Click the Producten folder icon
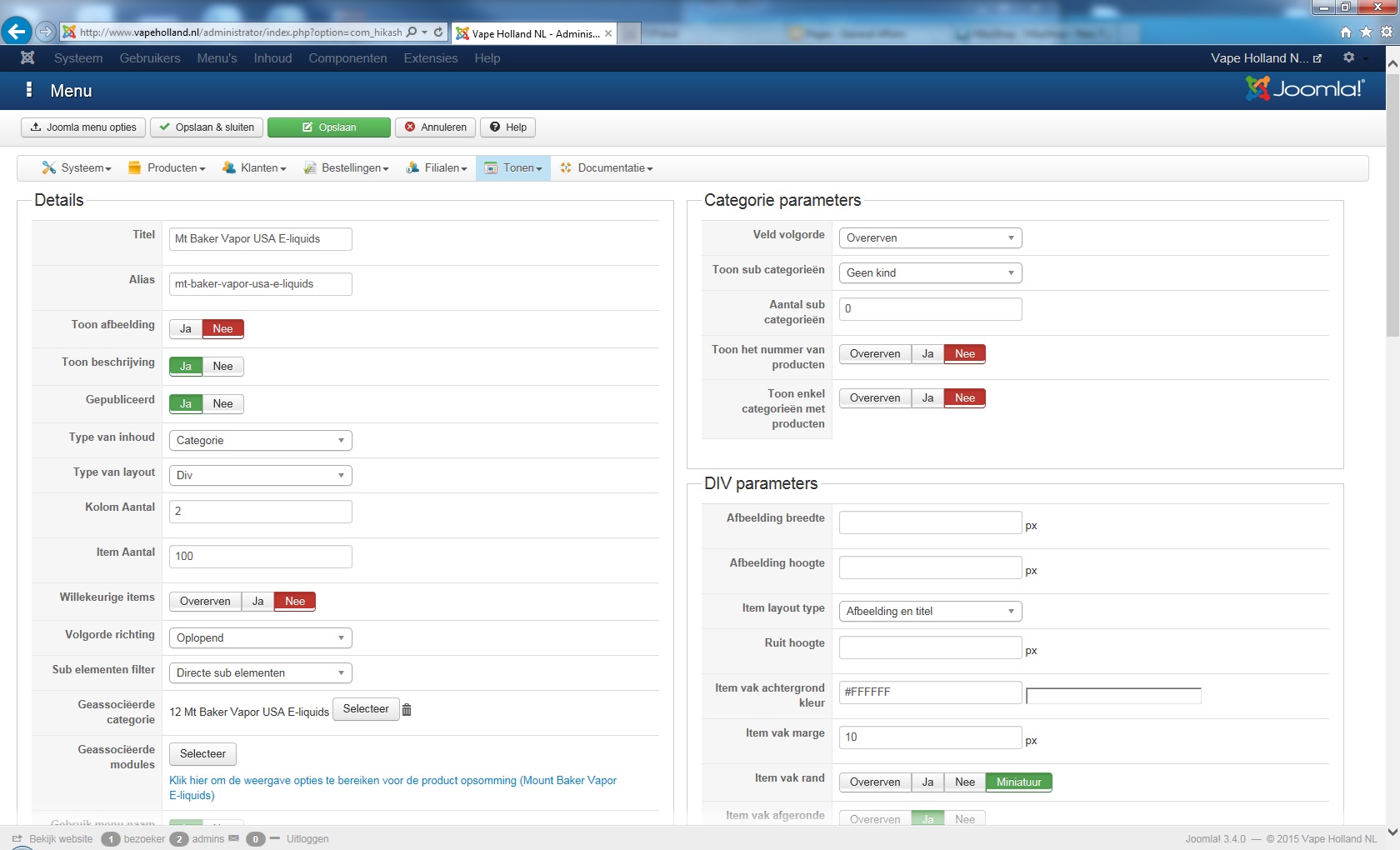Screen dimensions: 1400x850 click(x=134, y=167)
